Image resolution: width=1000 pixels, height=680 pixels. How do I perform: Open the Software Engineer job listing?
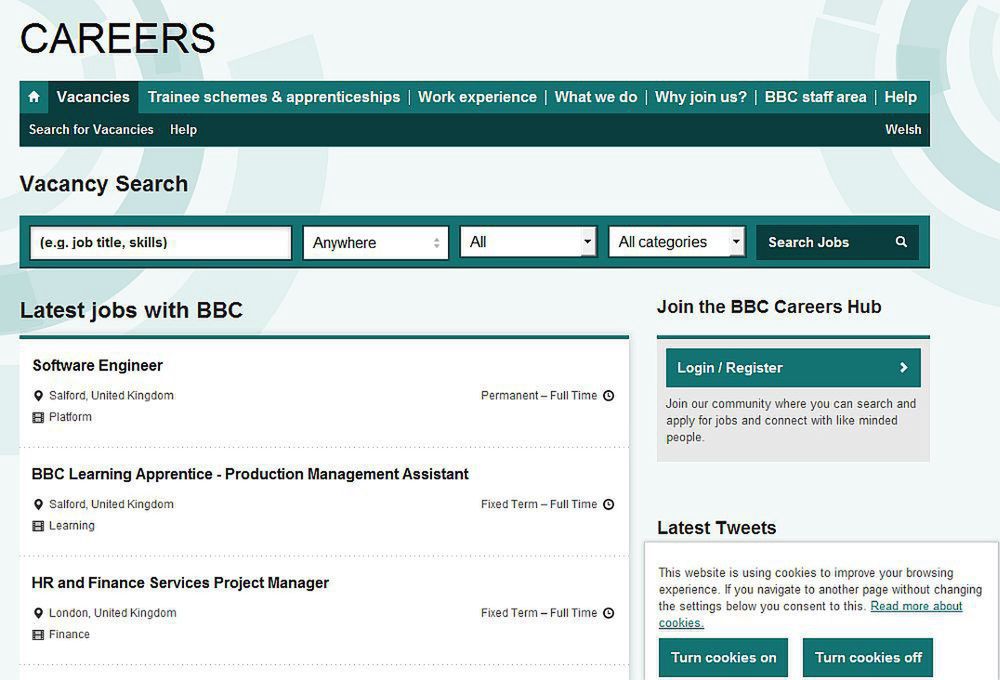(98, 366)
